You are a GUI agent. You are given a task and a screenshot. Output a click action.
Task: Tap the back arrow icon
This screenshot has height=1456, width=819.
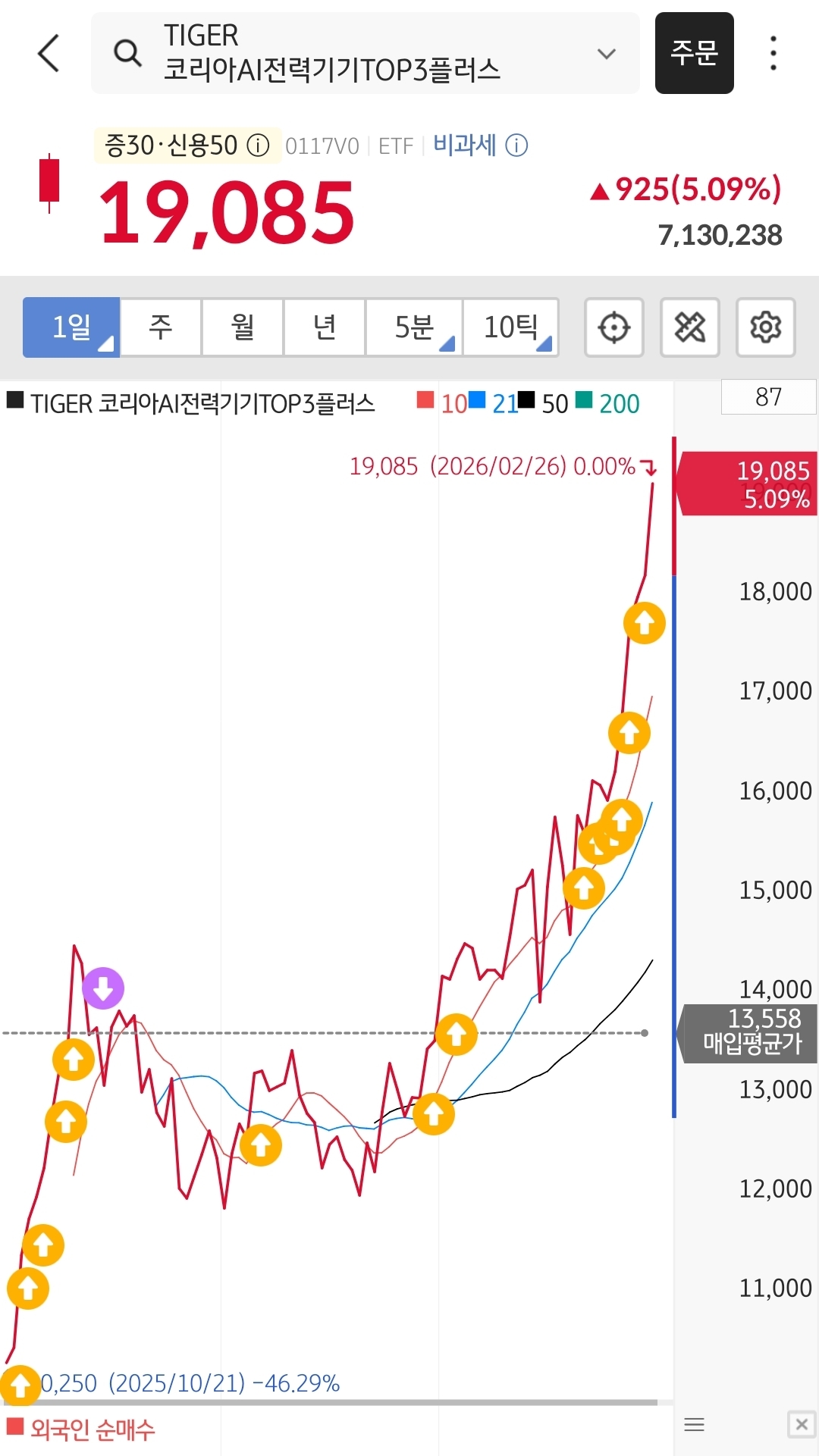click(49, 53)
